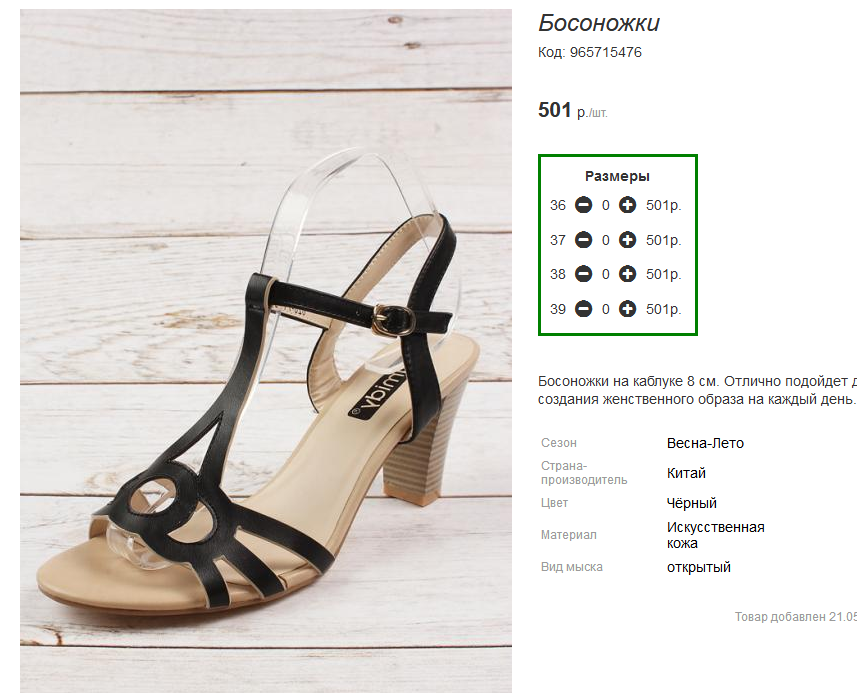Click the Чёрный color value
This screenshot has width=857, height=693.
691,503
